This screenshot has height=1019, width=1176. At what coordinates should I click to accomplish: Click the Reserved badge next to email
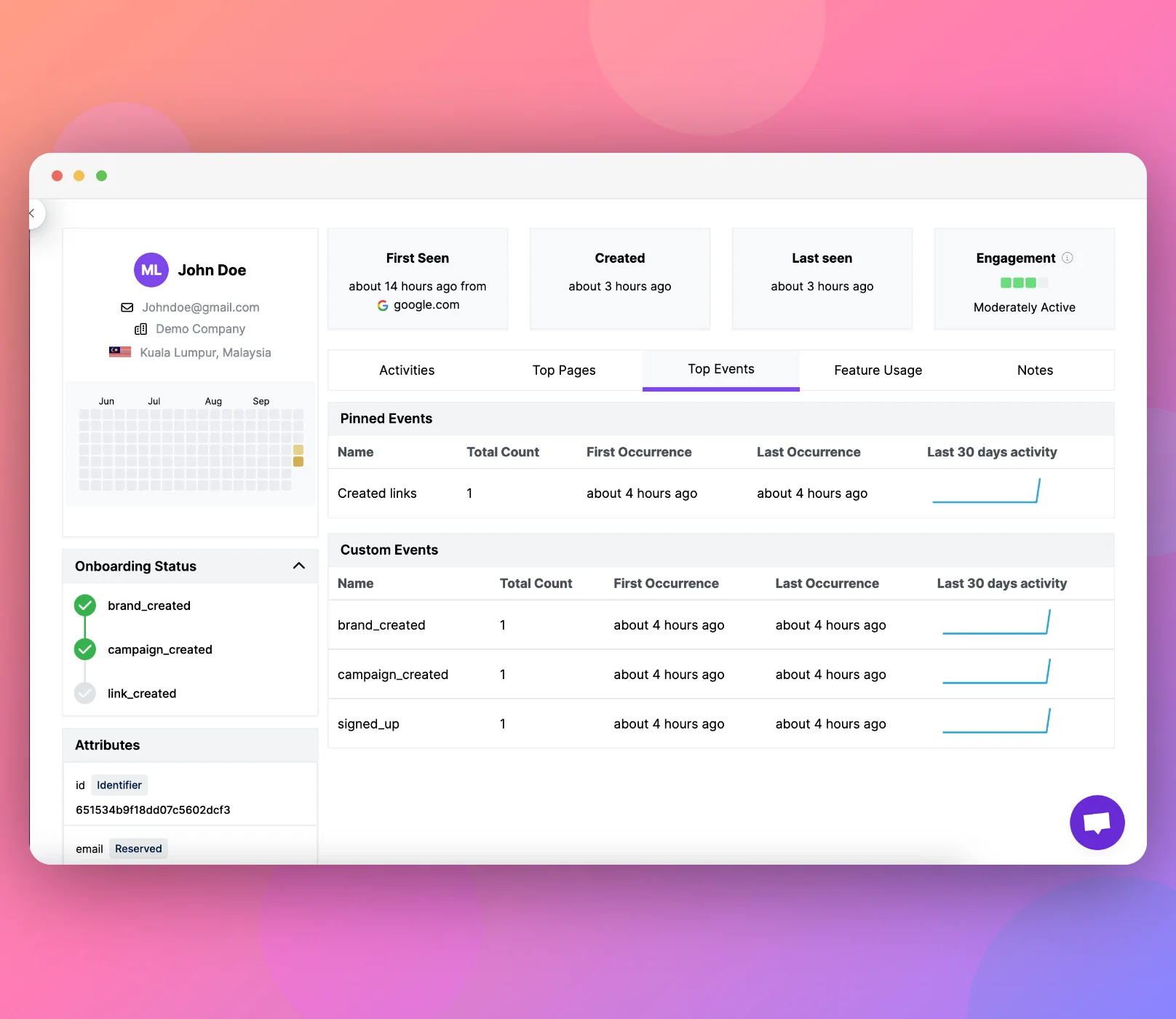tap(138, 849)
